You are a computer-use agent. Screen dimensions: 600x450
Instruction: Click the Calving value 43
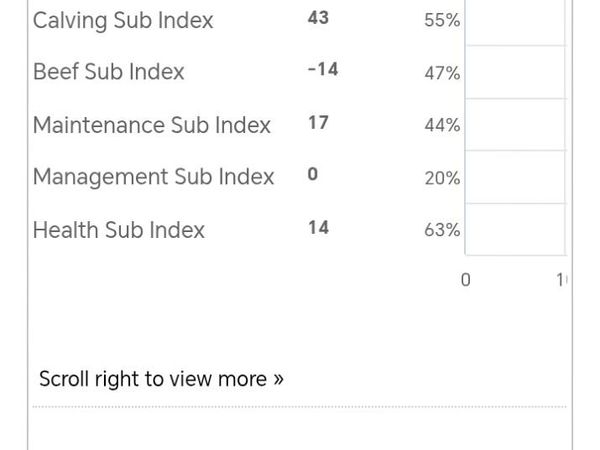(319, 18)
